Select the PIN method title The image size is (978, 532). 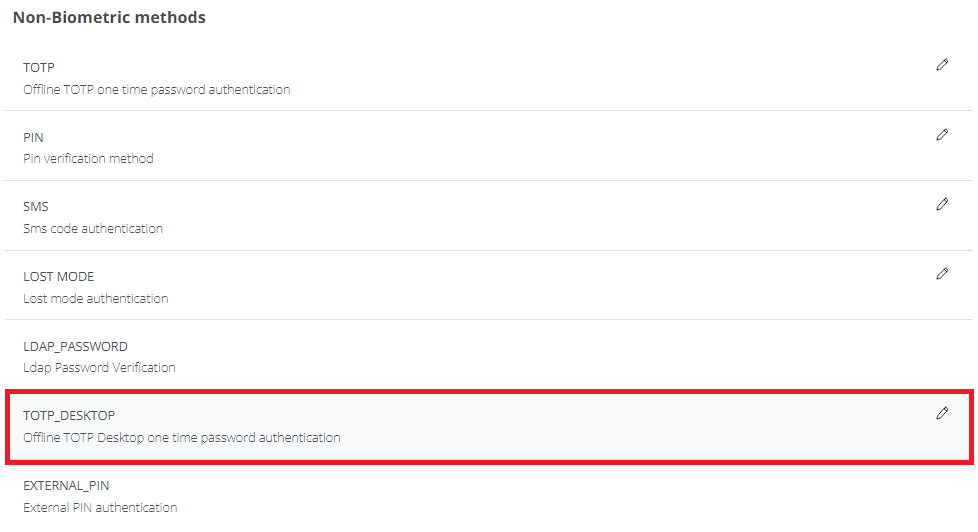(33, 138)
